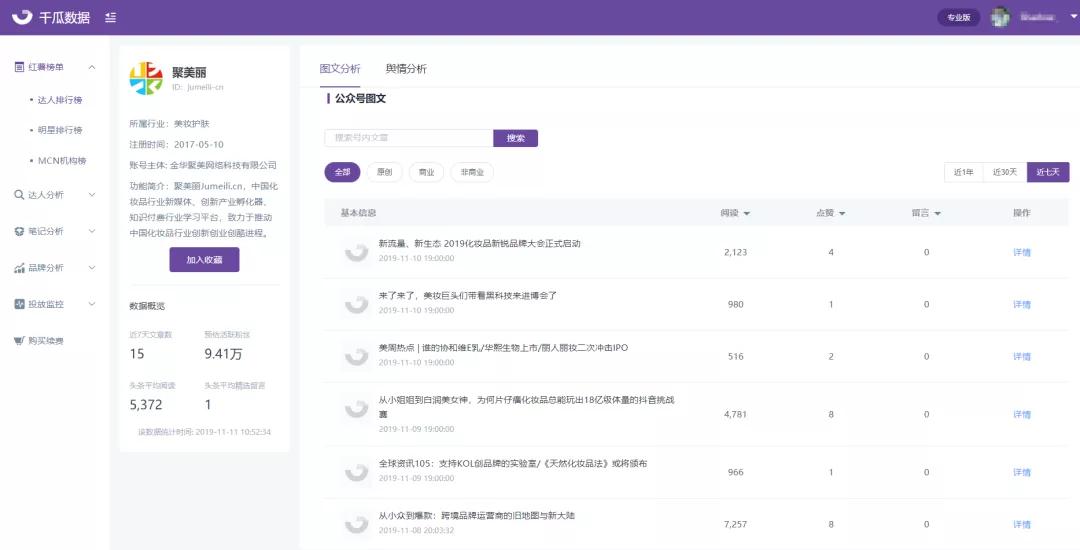Click the 7,257 reads cell
1080x550 pixels.
pyautogui.click(x=736, y=525)
